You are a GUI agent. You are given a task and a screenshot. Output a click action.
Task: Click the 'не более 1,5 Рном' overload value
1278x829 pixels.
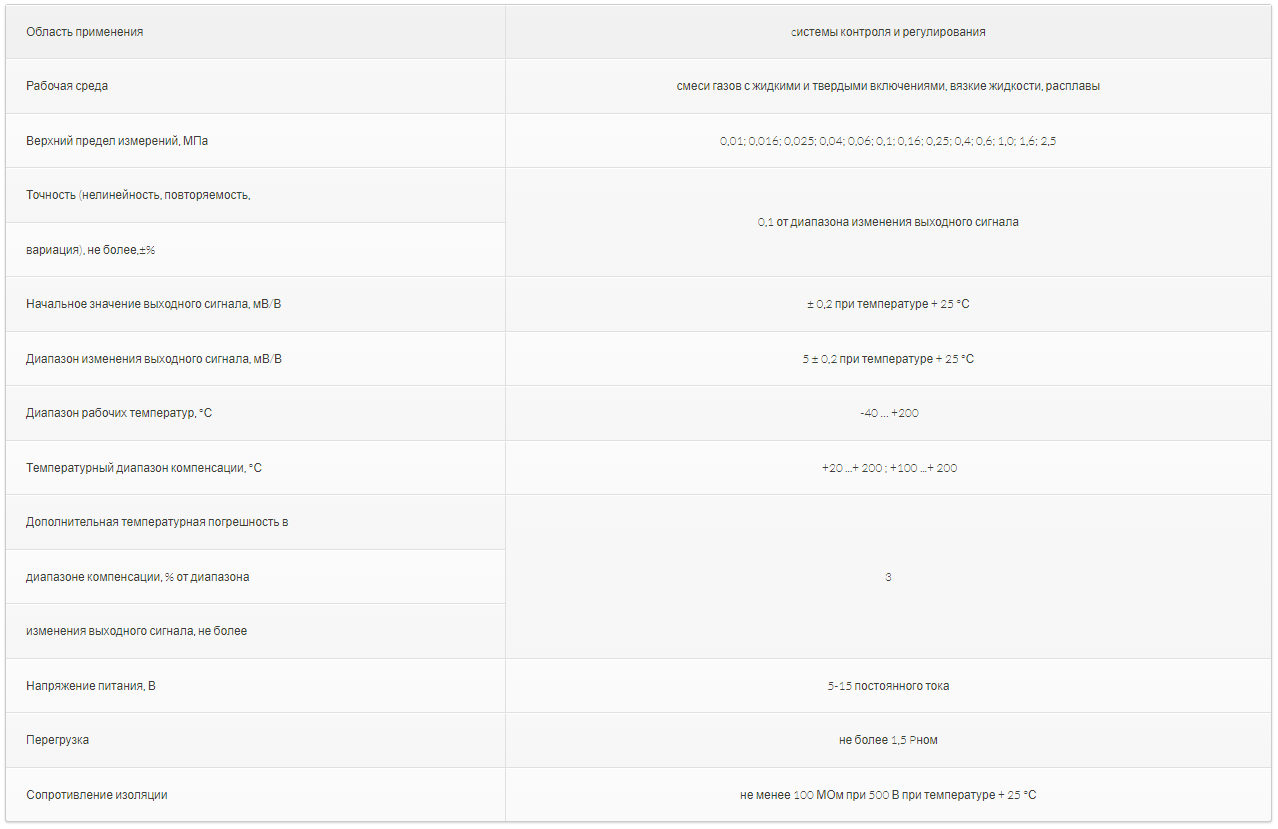pos(888,740)
